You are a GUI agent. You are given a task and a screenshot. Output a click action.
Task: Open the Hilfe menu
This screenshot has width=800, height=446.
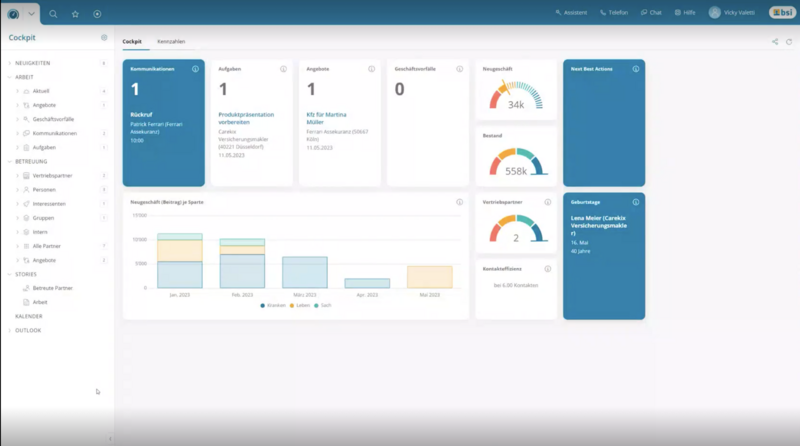[x=685, y=13]
